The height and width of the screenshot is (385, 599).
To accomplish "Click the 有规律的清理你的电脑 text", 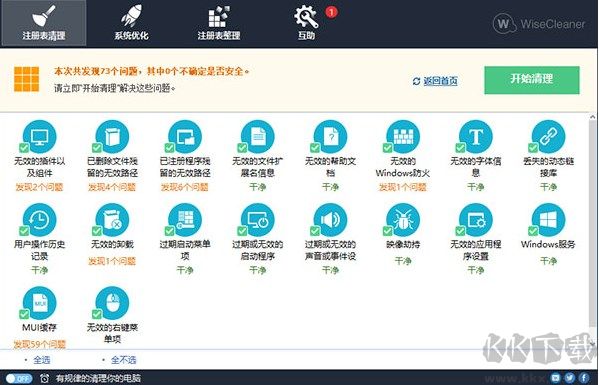I will [99, 379].
